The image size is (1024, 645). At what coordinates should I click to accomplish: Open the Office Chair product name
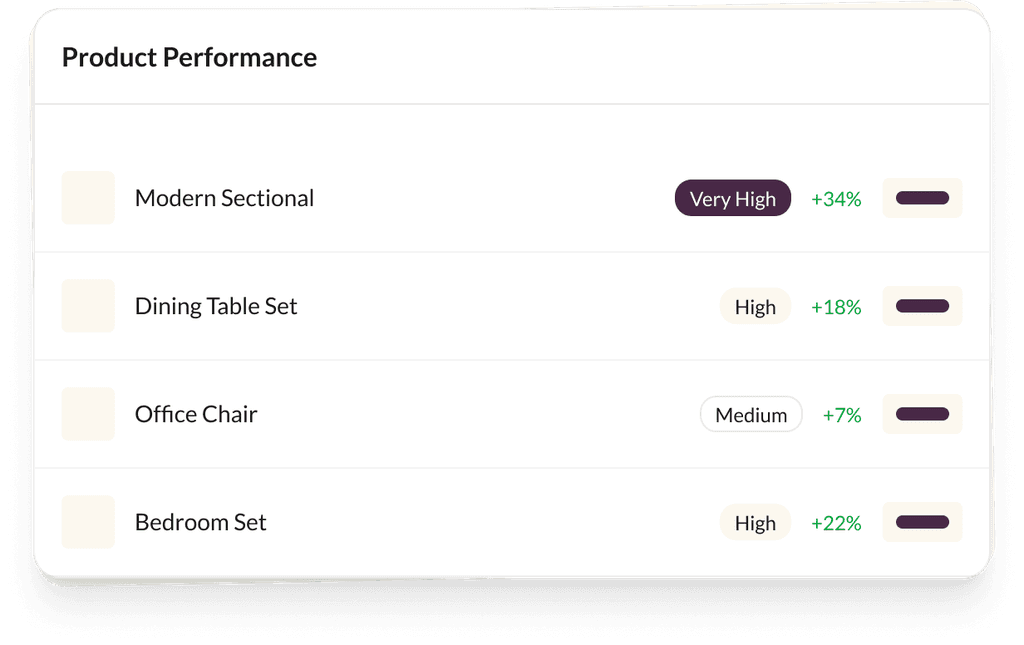tap(196, 414)
